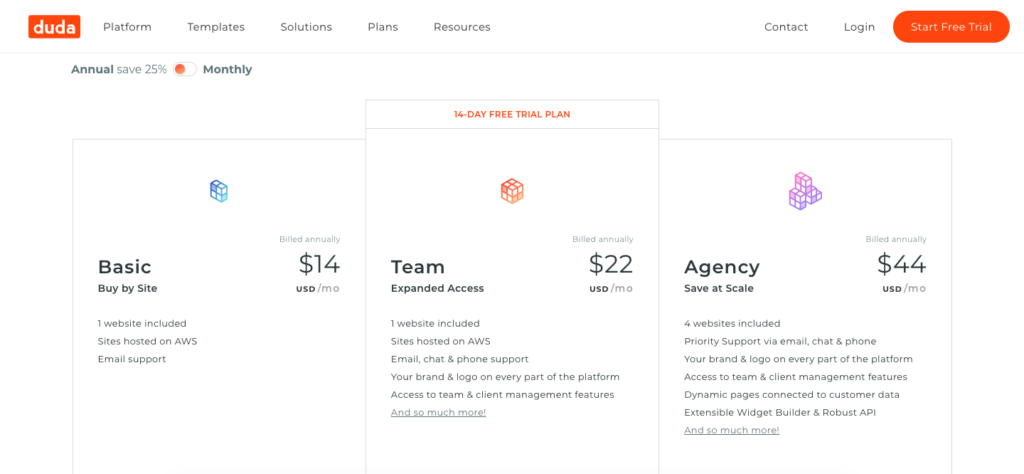Screen dimensions: 1024x474
Task: Click the $22 price
Action: (611, 264)
